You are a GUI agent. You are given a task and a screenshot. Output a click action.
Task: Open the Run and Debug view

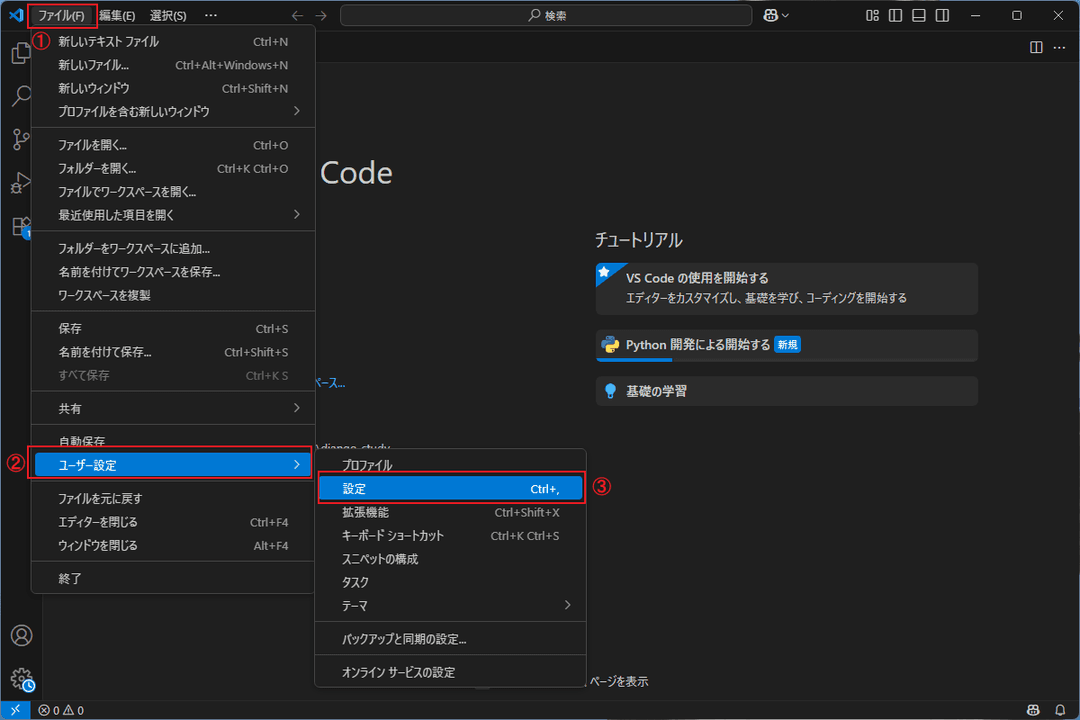pyautogui.click(x=22, y=183)
